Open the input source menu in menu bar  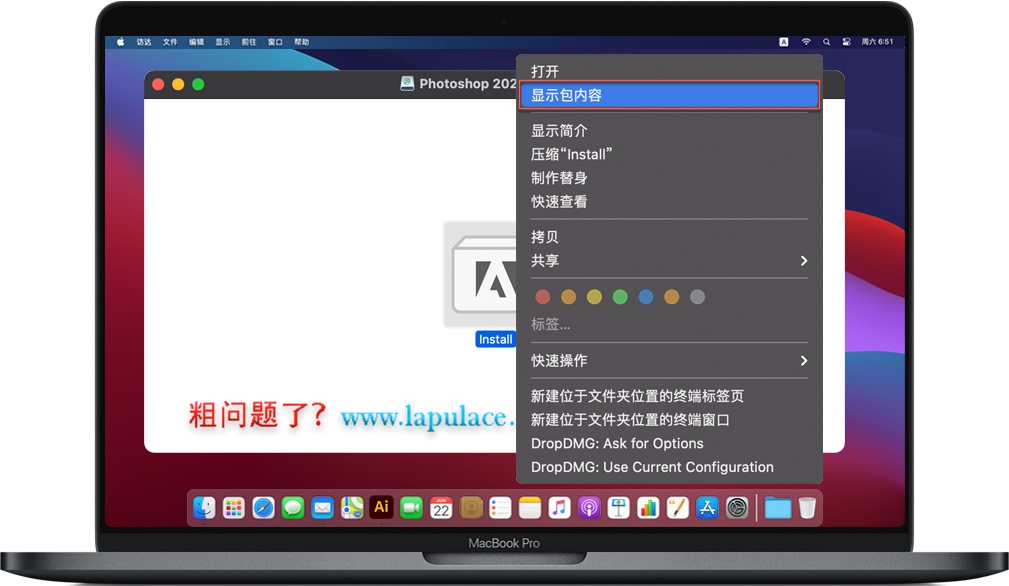(x=784, y=42)
